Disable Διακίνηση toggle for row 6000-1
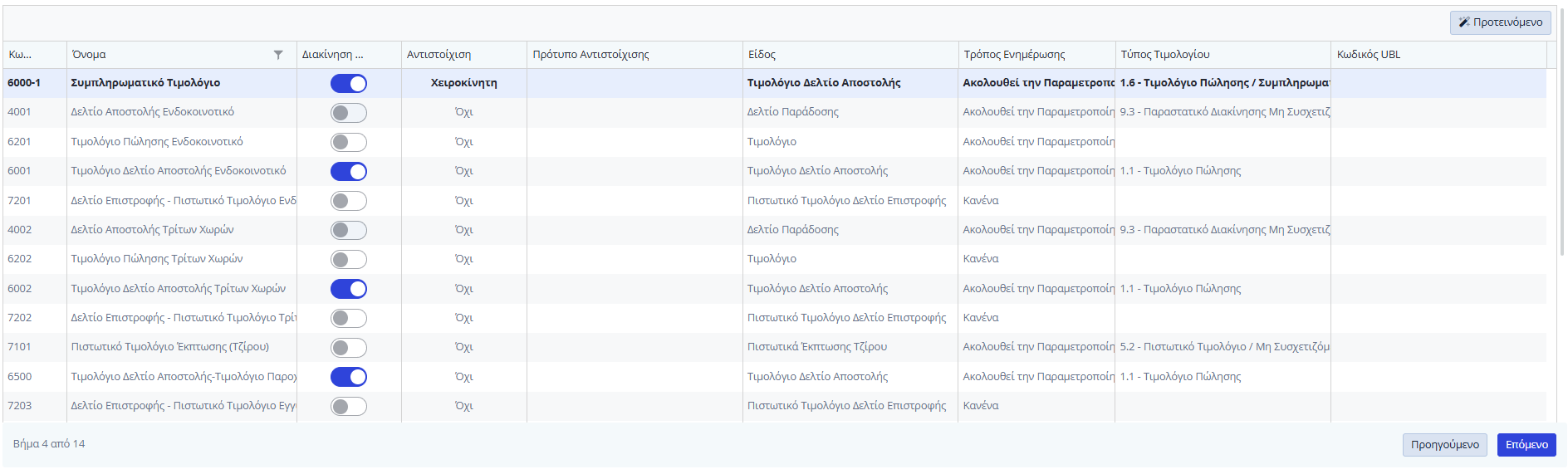1568x474 pixels. [x=349, y=84]
